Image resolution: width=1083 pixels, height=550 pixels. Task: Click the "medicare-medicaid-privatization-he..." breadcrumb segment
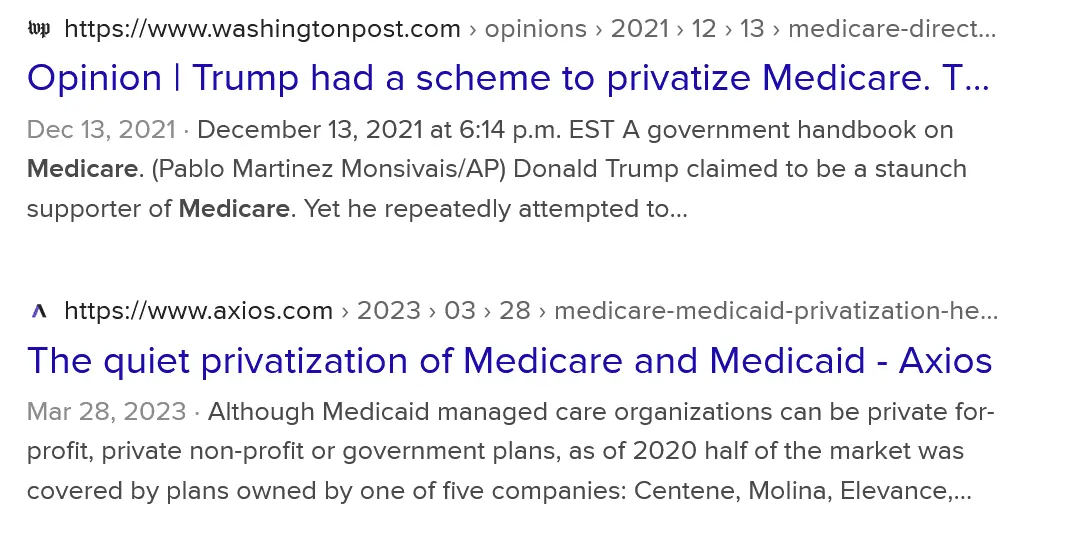tap(776, 311)
